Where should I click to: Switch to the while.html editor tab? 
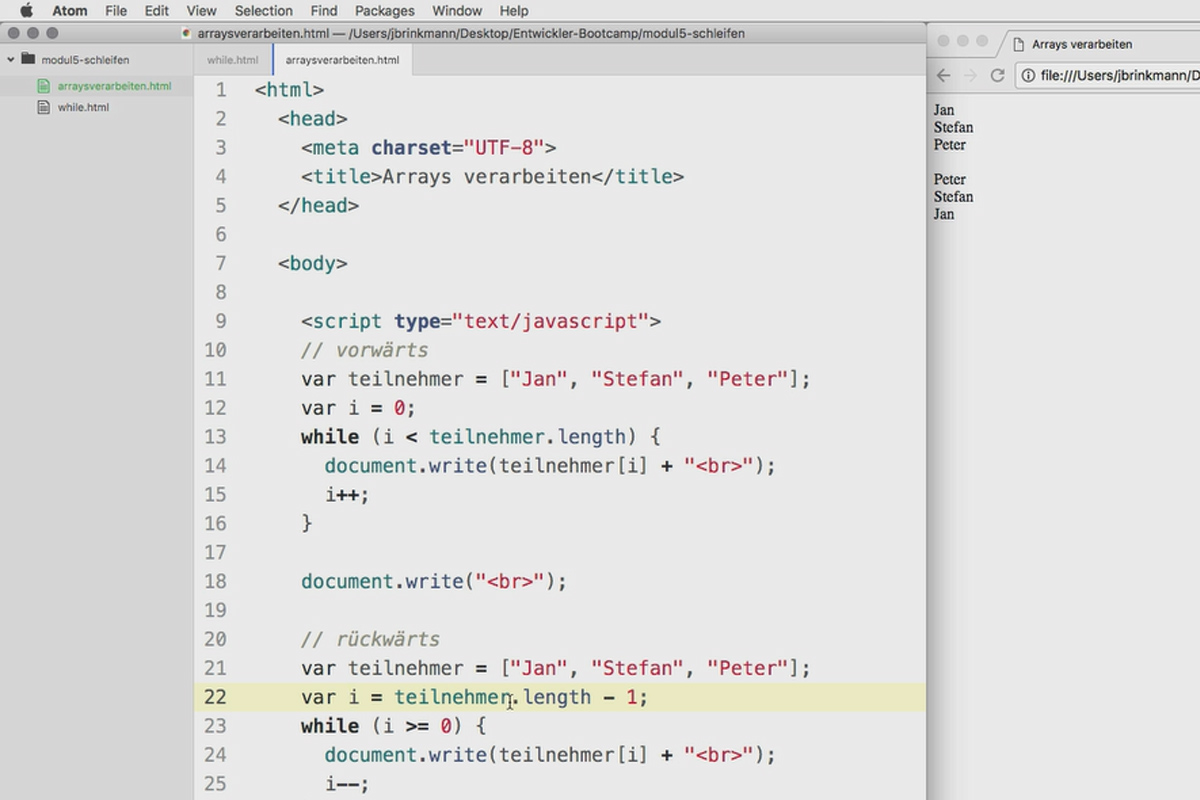pos(233,60)
